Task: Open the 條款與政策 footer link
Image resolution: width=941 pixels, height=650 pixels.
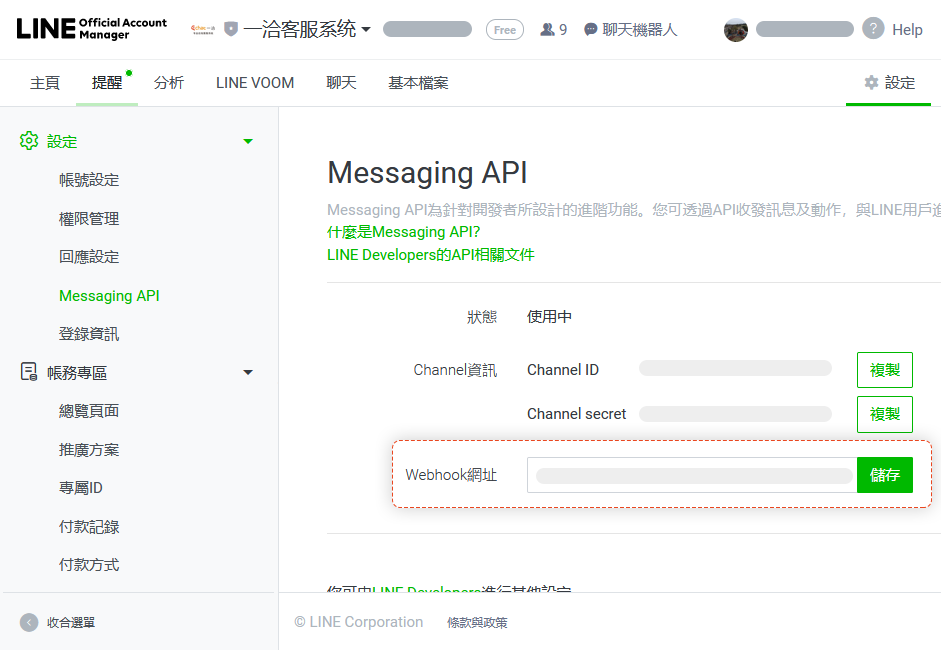Action: [x=477, y=623]
